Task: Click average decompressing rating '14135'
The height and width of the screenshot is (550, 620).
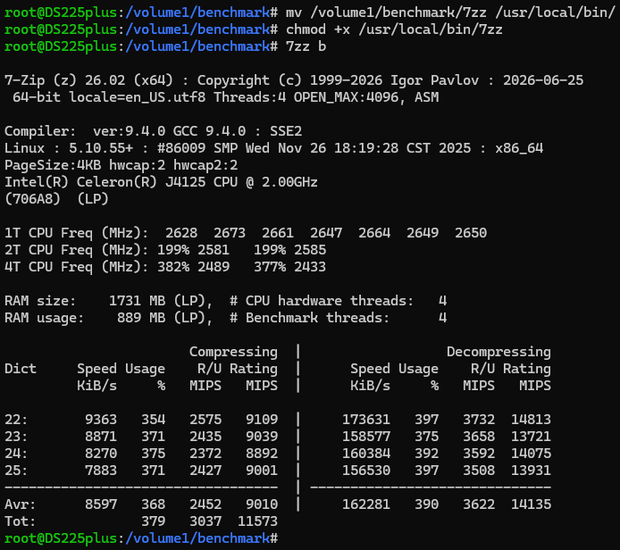Action: [531, 505]
